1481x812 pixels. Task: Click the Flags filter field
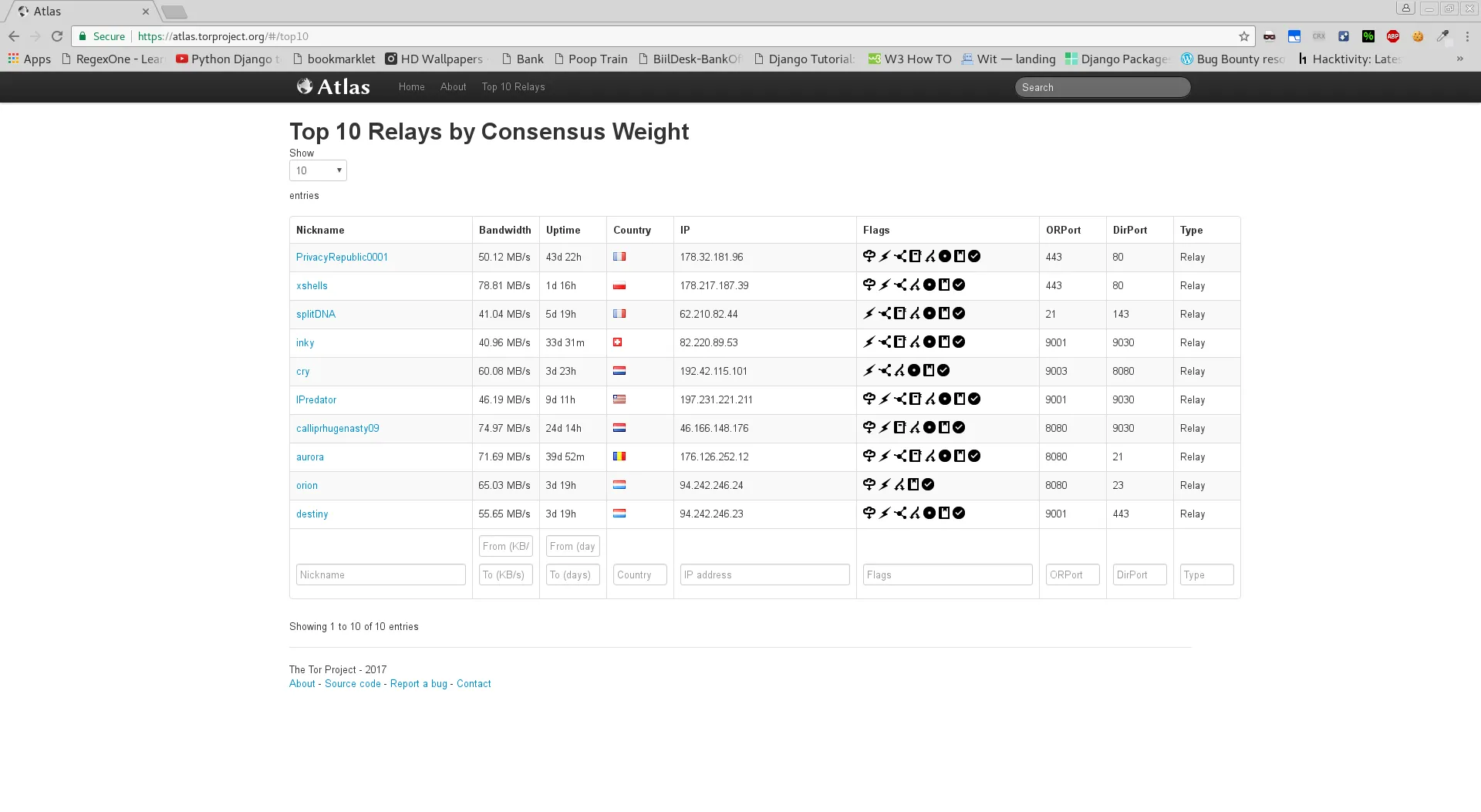tap(947, 574)
